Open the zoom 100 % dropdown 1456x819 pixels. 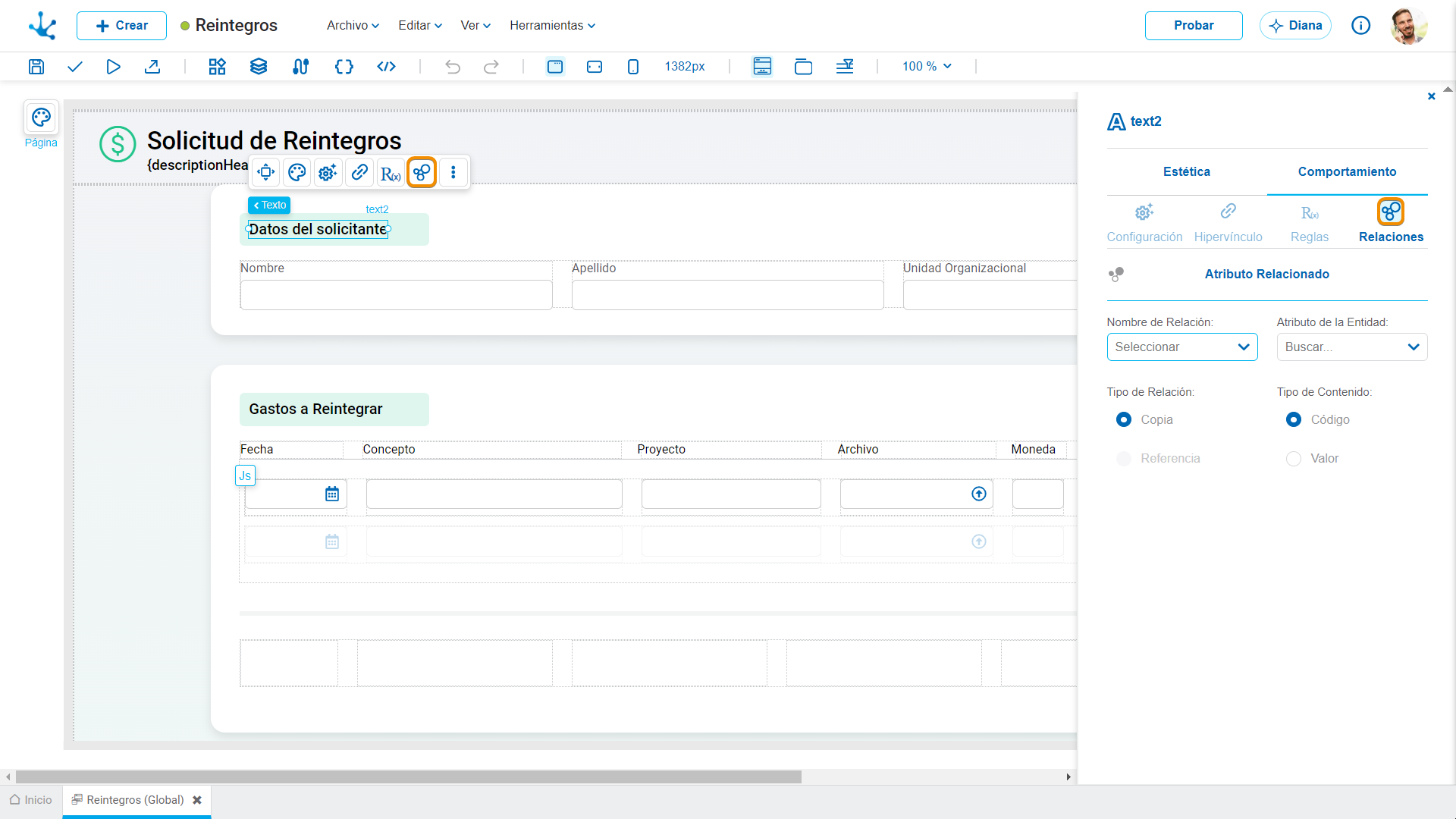[x=927, y=67]
